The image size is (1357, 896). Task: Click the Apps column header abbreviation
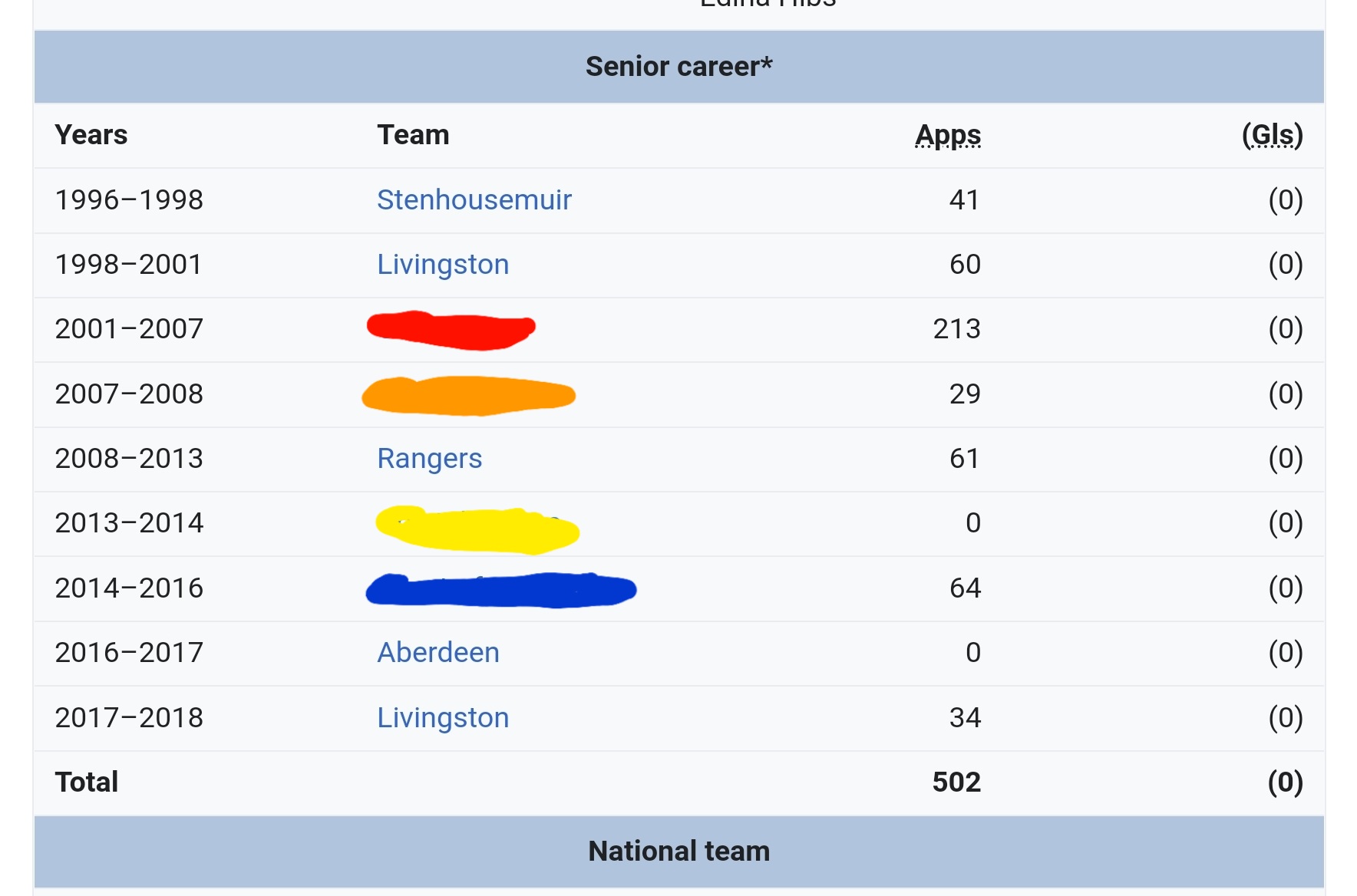[948, 135]
